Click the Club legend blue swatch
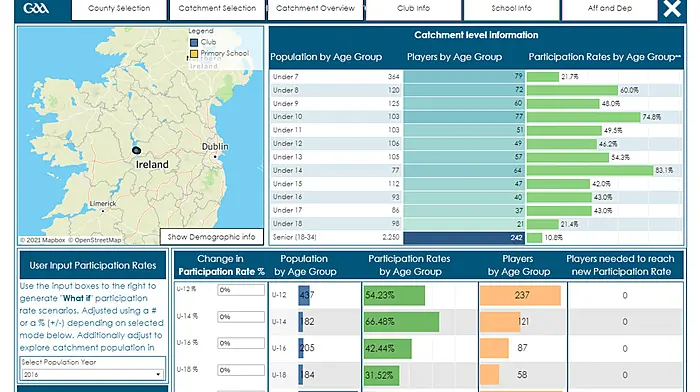Viewport: 700px width, 392px height. (194, 42)
